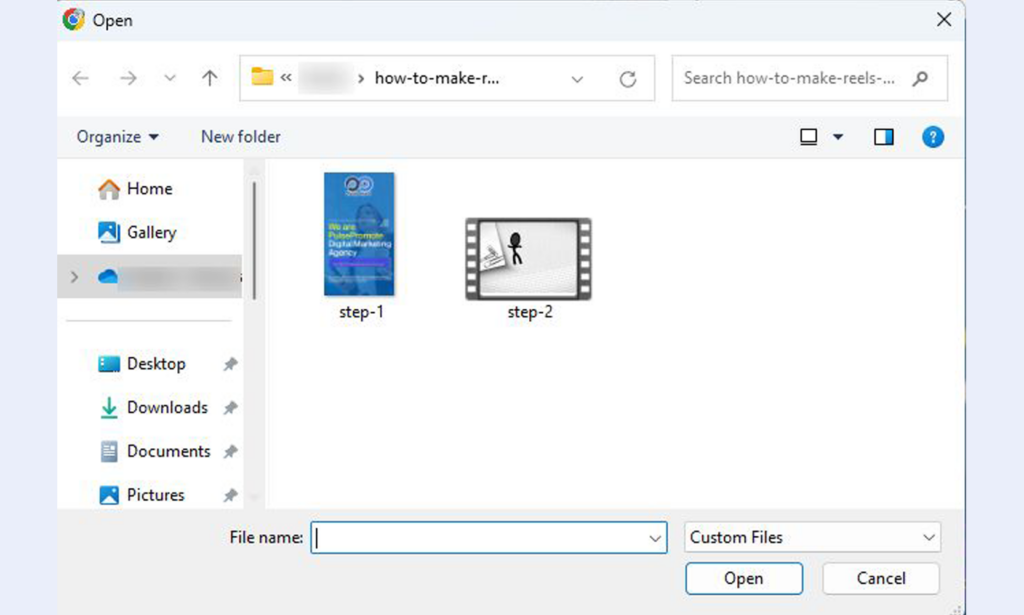
Task: Select the step-2 video file
Action: click(528, 259)
